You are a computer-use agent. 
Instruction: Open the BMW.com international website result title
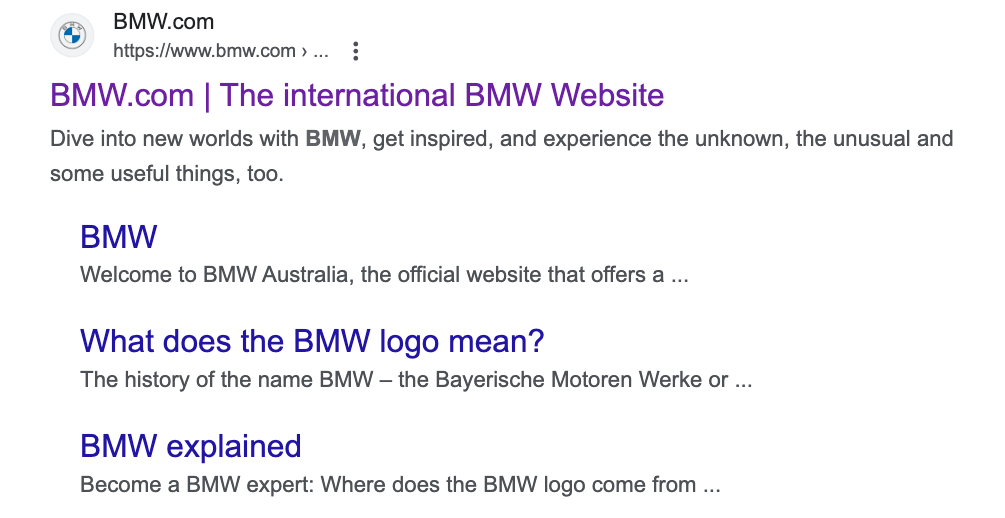pyautogui.click(x=357, y=95)
